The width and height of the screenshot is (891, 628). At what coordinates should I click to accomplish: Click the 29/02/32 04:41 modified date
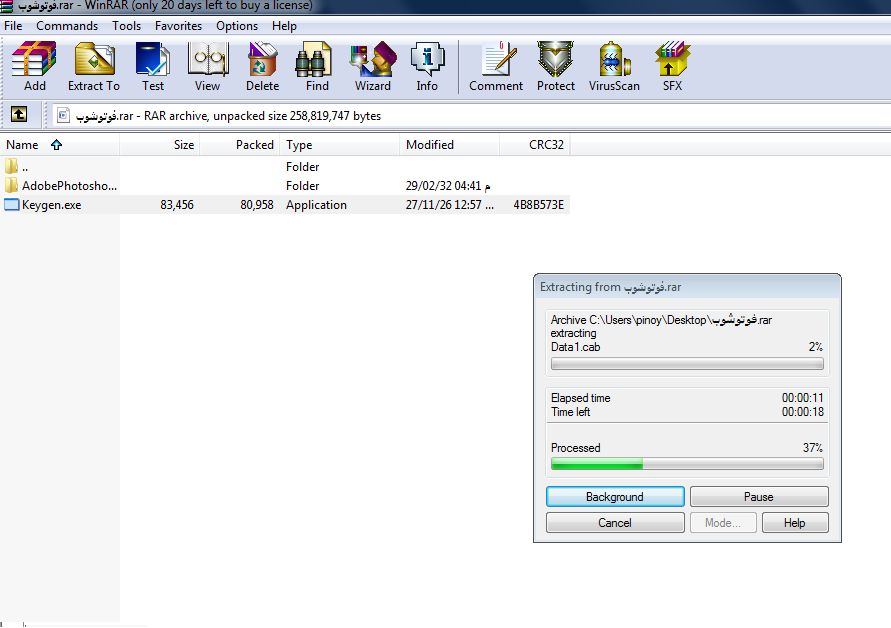click(x=448, y=186)
